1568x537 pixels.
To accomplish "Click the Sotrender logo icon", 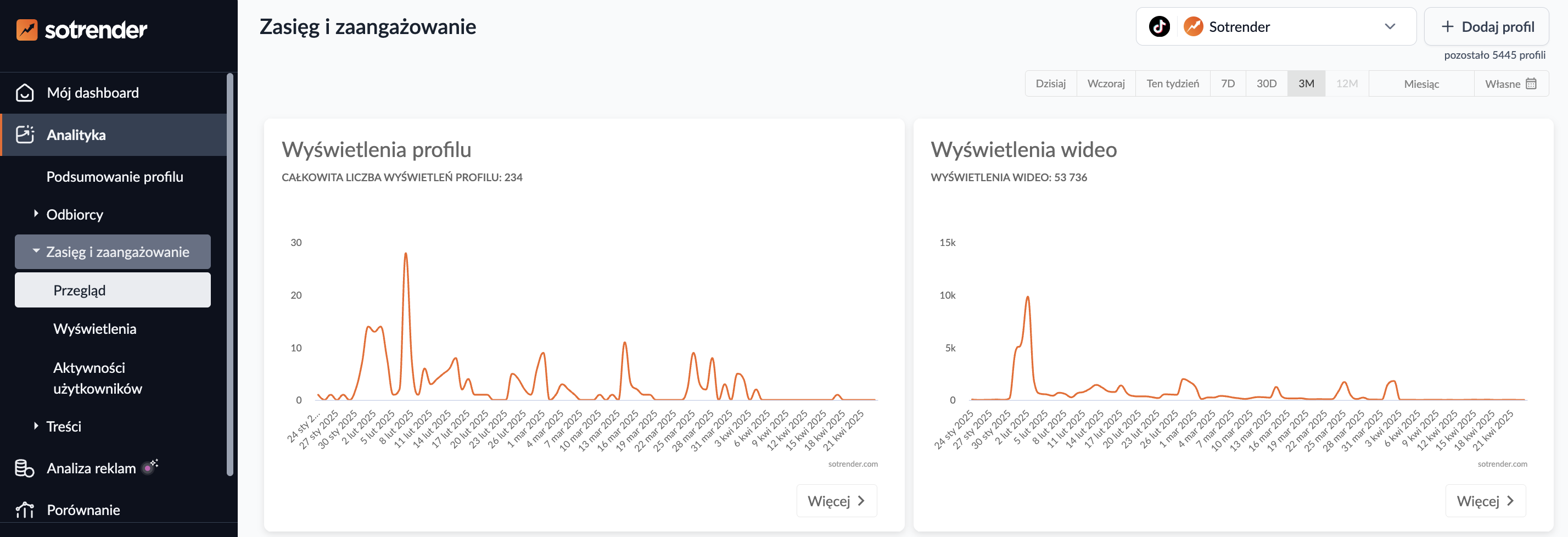I will coord(27,29).
